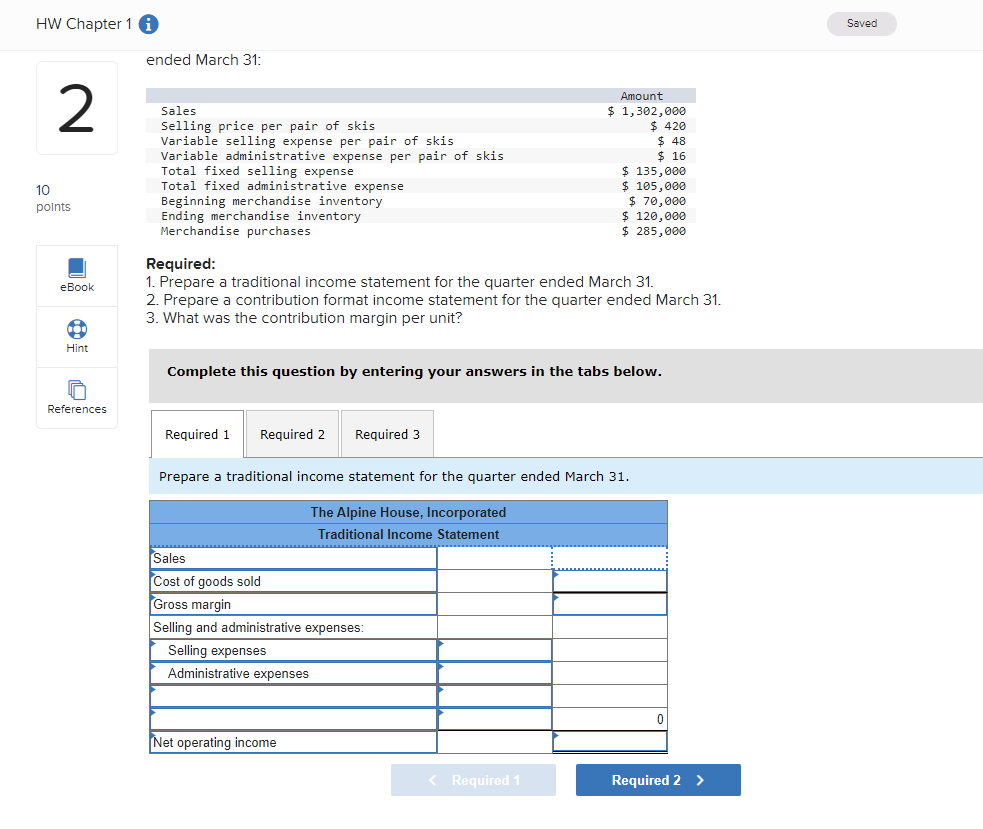Open the eBook resource
983x829 pixels.
pos(77,276)
